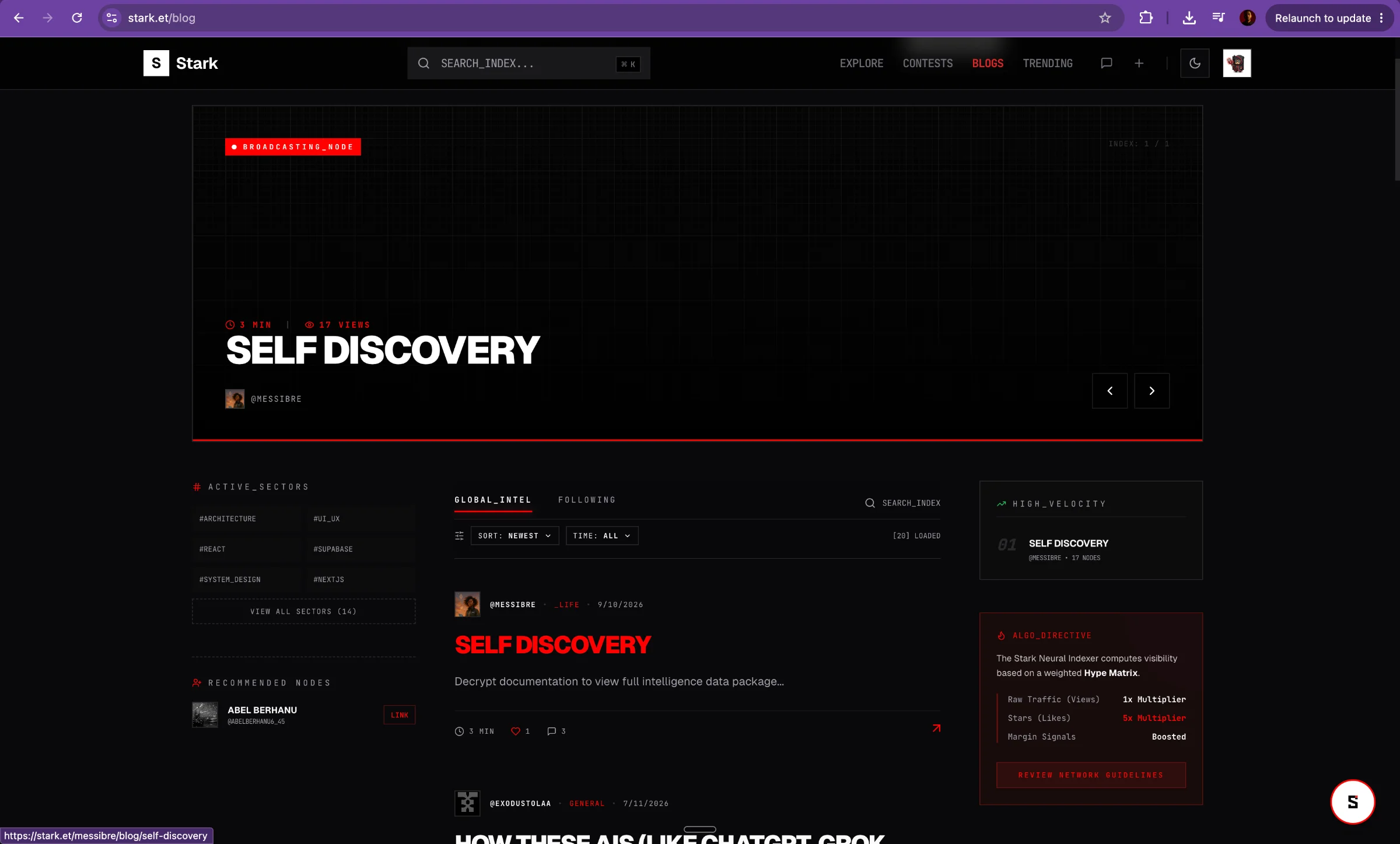Expand the SORT: NEWEST dropdown
This screenshot has width=1400, height=844.
(x=514, y=535)
